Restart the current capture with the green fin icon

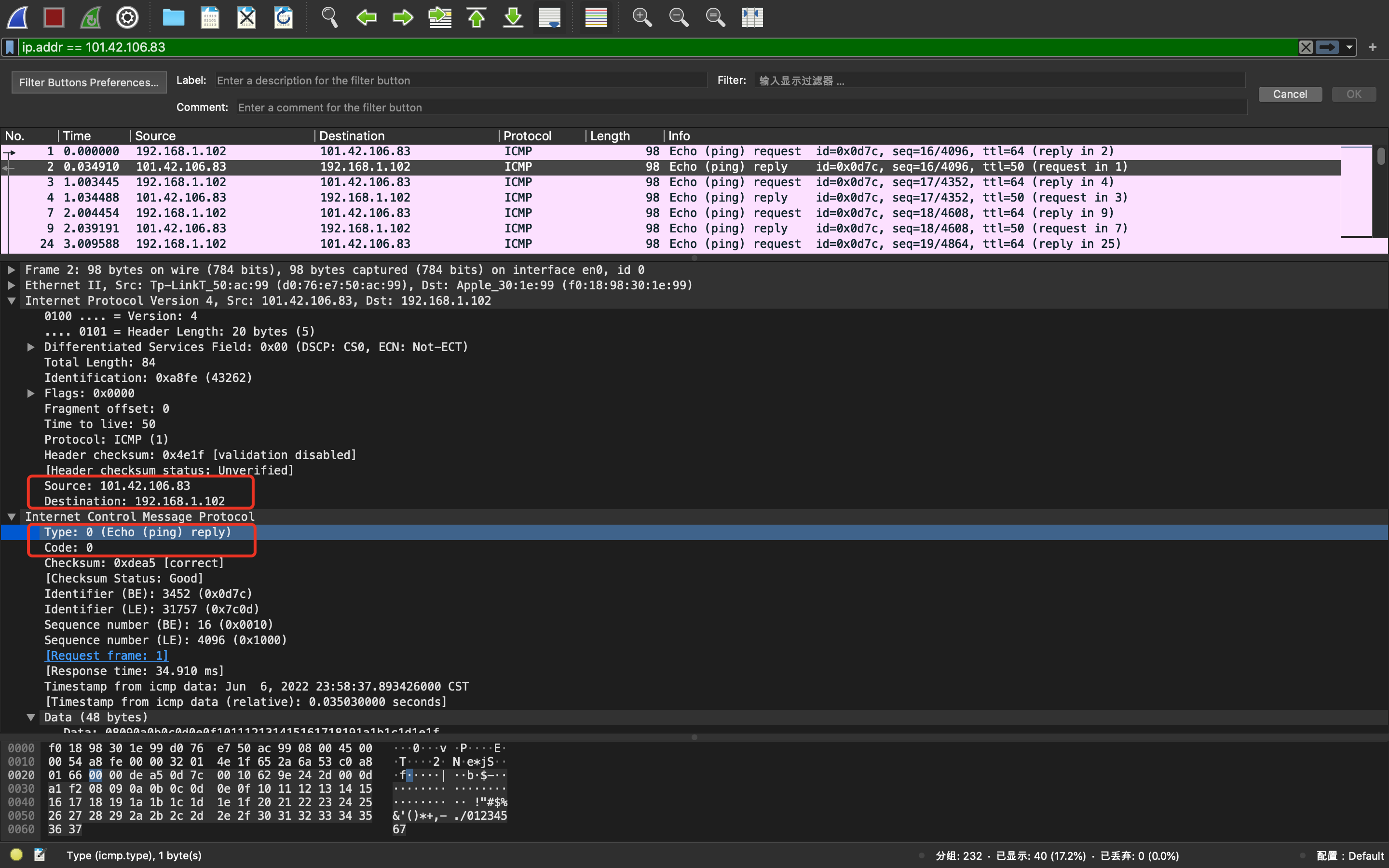pyautogui.click(x=91, y=18)
